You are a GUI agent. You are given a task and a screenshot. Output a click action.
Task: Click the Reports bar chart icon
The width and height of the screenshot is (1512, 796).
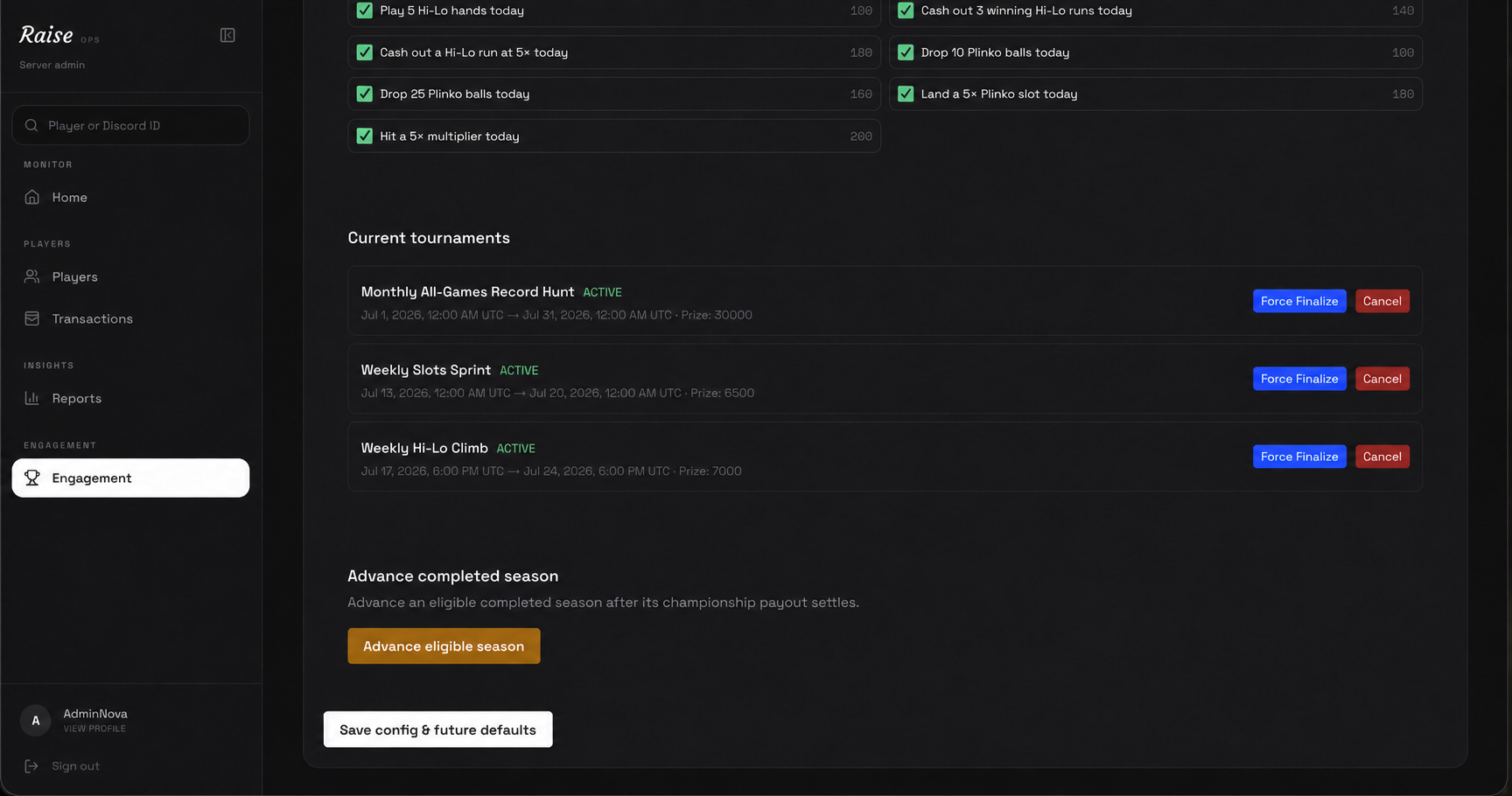(x=32, y=398)
